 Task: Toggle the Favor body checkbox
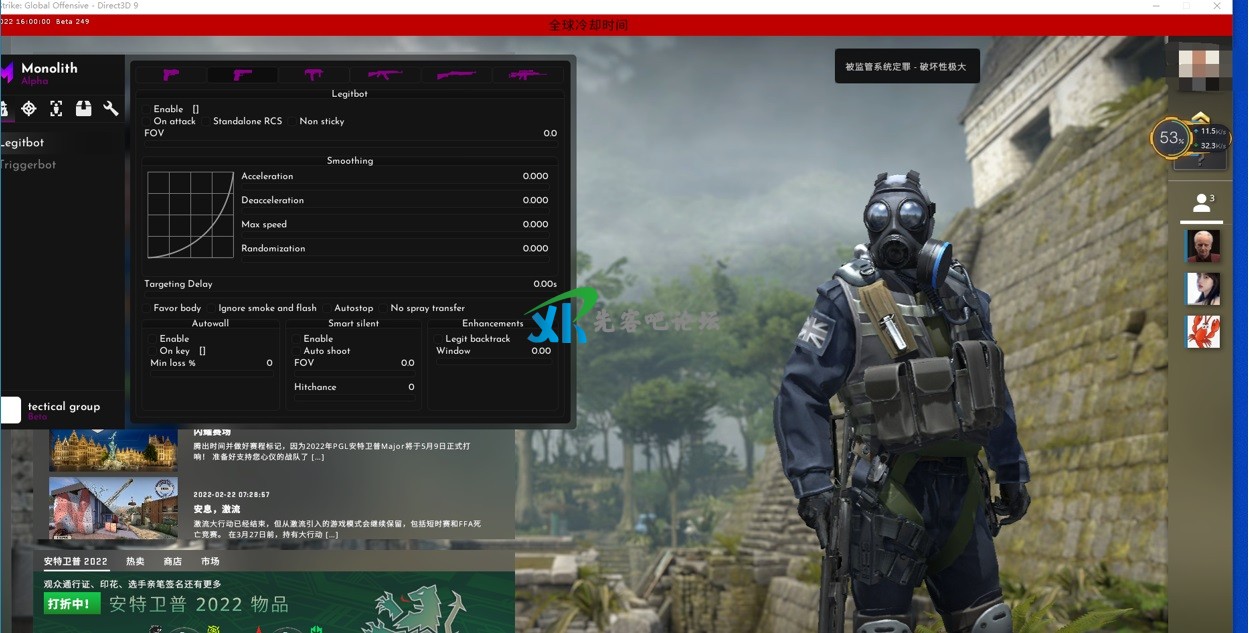pyautogui.click(x=148, y=308)
